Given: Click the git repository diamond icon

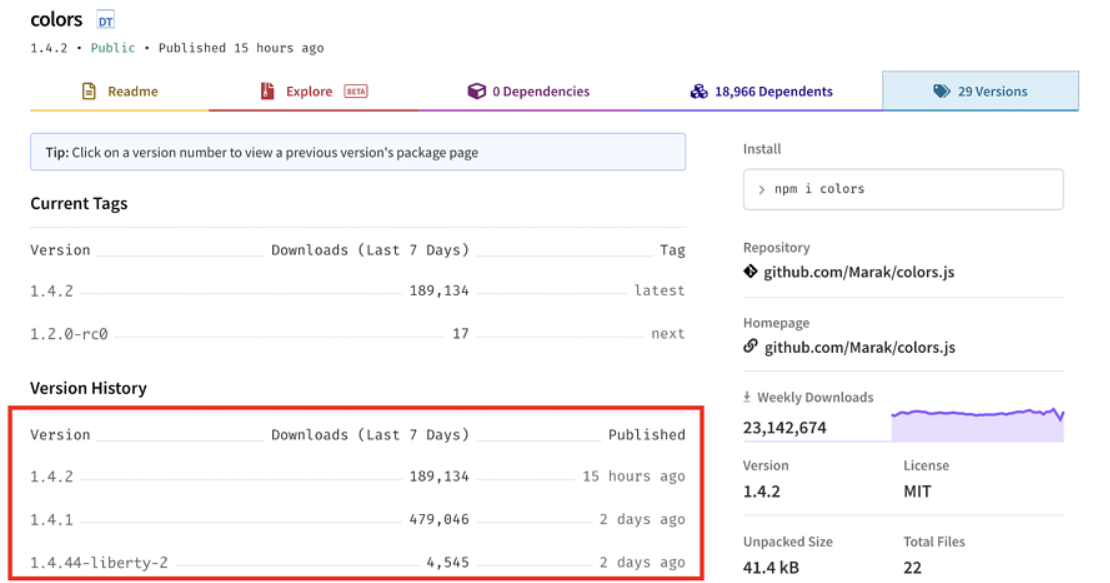Looking at the screenshot, I should (x=750, y=272).
